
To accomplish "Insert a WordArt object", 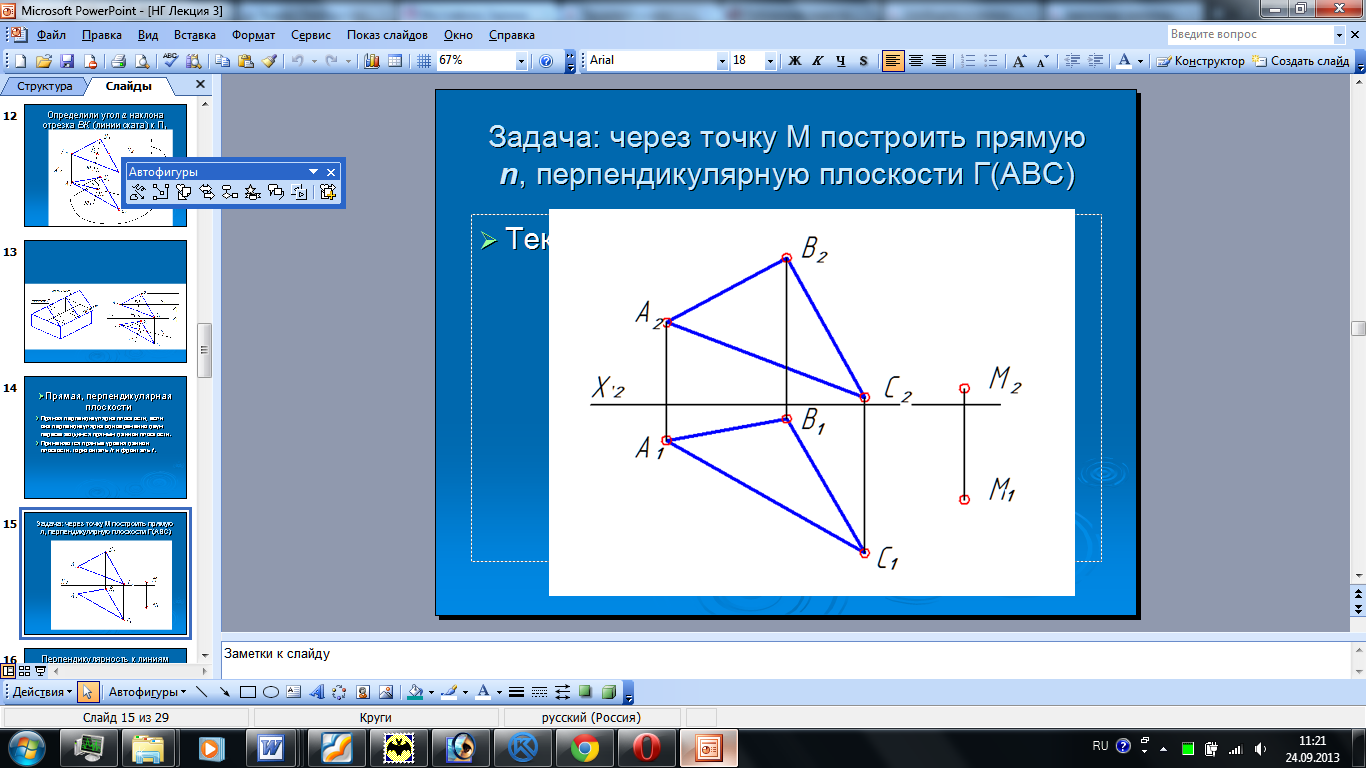I will click(x=316, y=692).
